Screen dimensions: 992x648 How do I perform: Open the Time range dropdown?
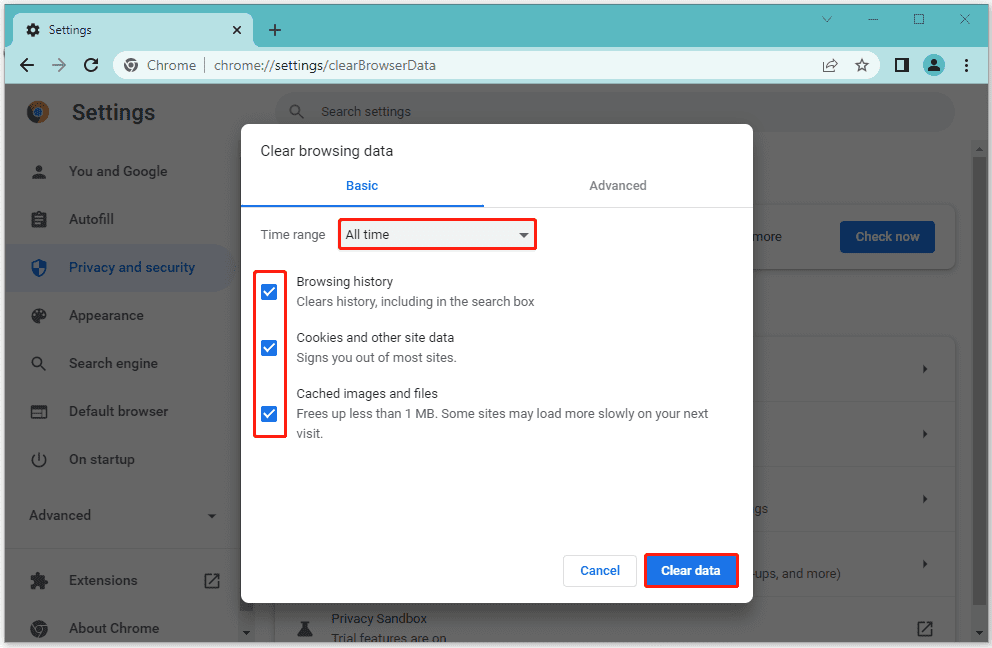(437, 235)
